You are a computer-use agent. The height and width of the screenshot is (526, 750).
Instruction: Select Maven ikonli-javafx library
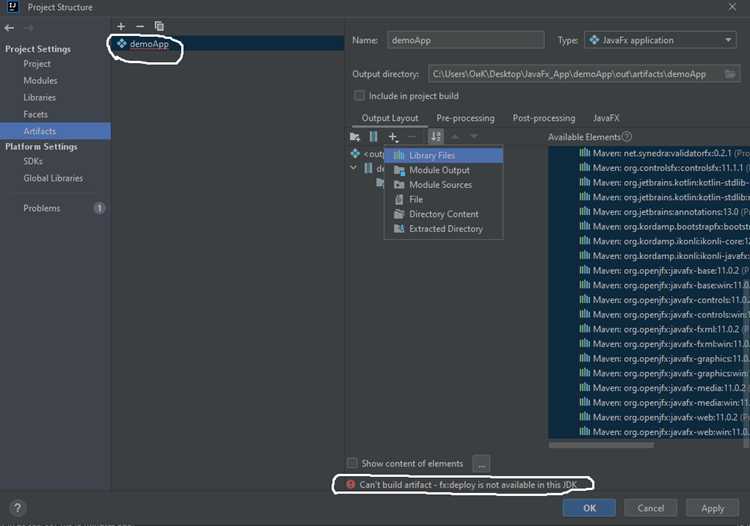click(x=664, y=256)
